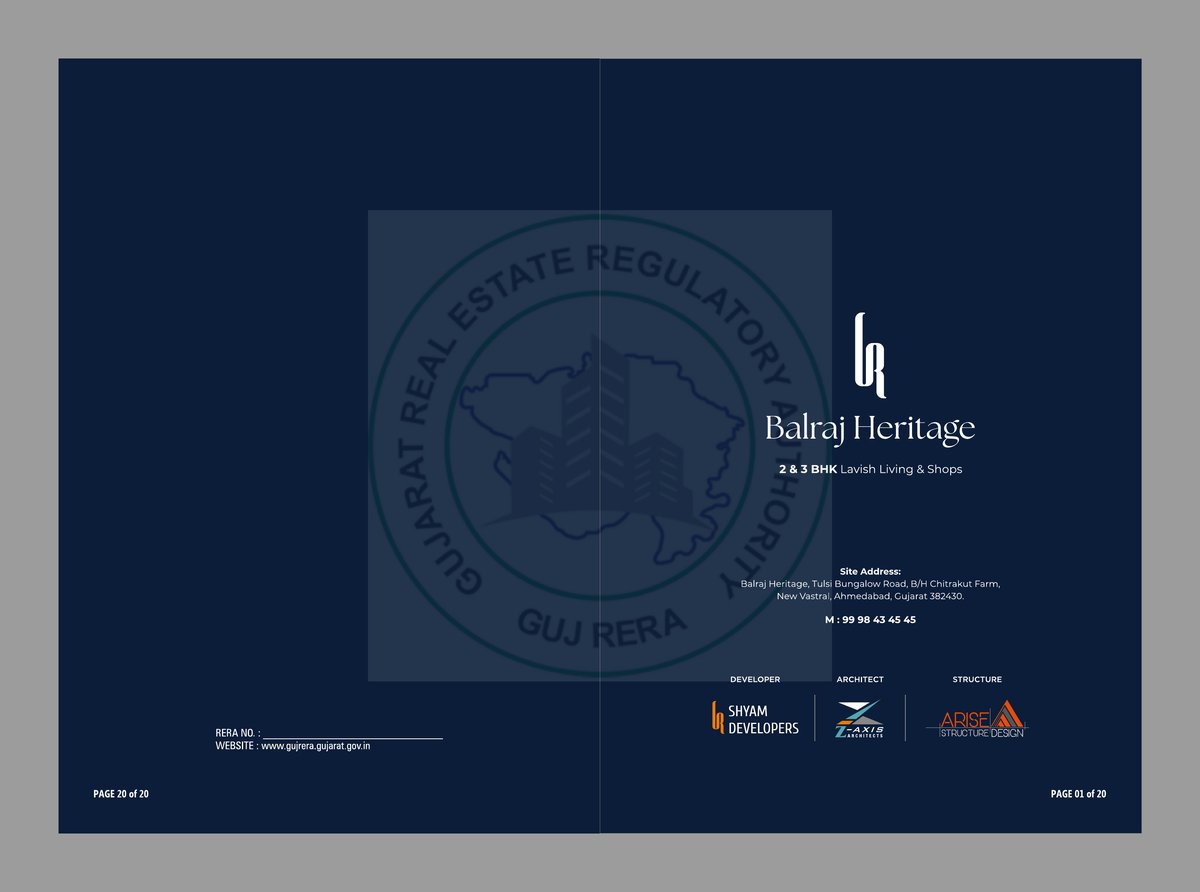Switch to PAGE 20 of 20

pyautogui.click(x=121, y=793)
